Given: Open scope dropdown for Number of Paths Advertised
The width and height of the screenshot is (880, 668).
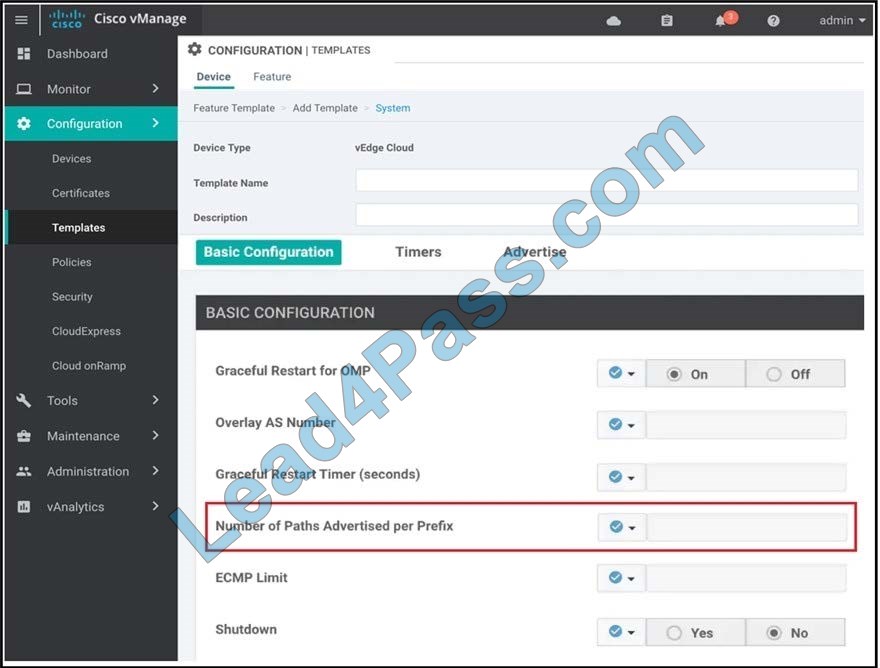Looking at the screenshot, I should 622,527.
